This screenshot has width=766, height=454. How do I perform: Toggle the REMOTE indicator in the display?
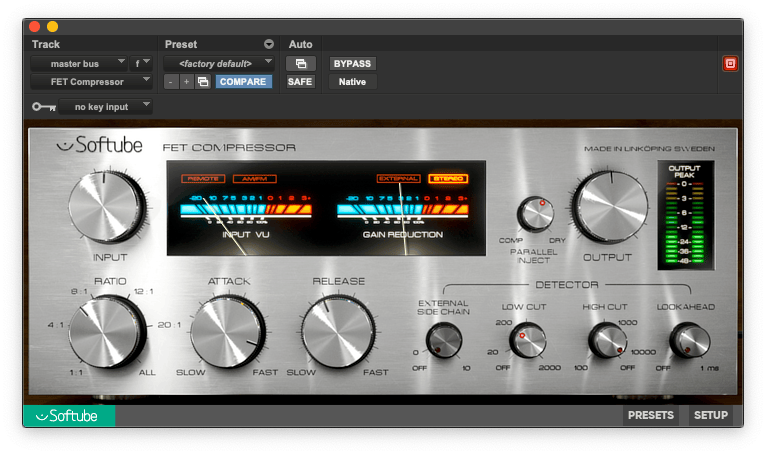click(x=203, y=179)
